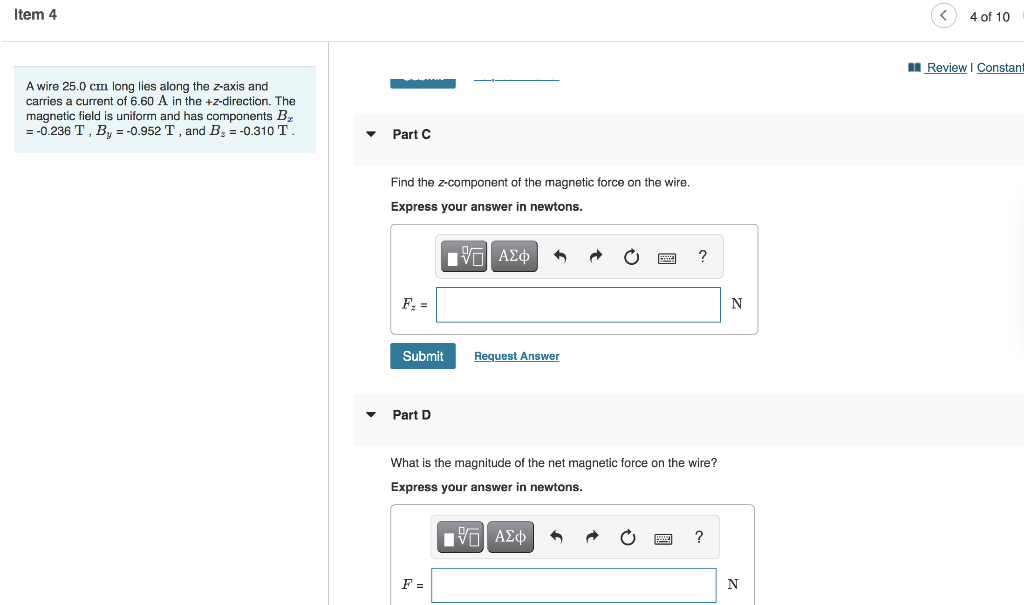Click Request Answer under Part C
The width and height of the screenshot is (1024, 605).
[x=516, y=356]
